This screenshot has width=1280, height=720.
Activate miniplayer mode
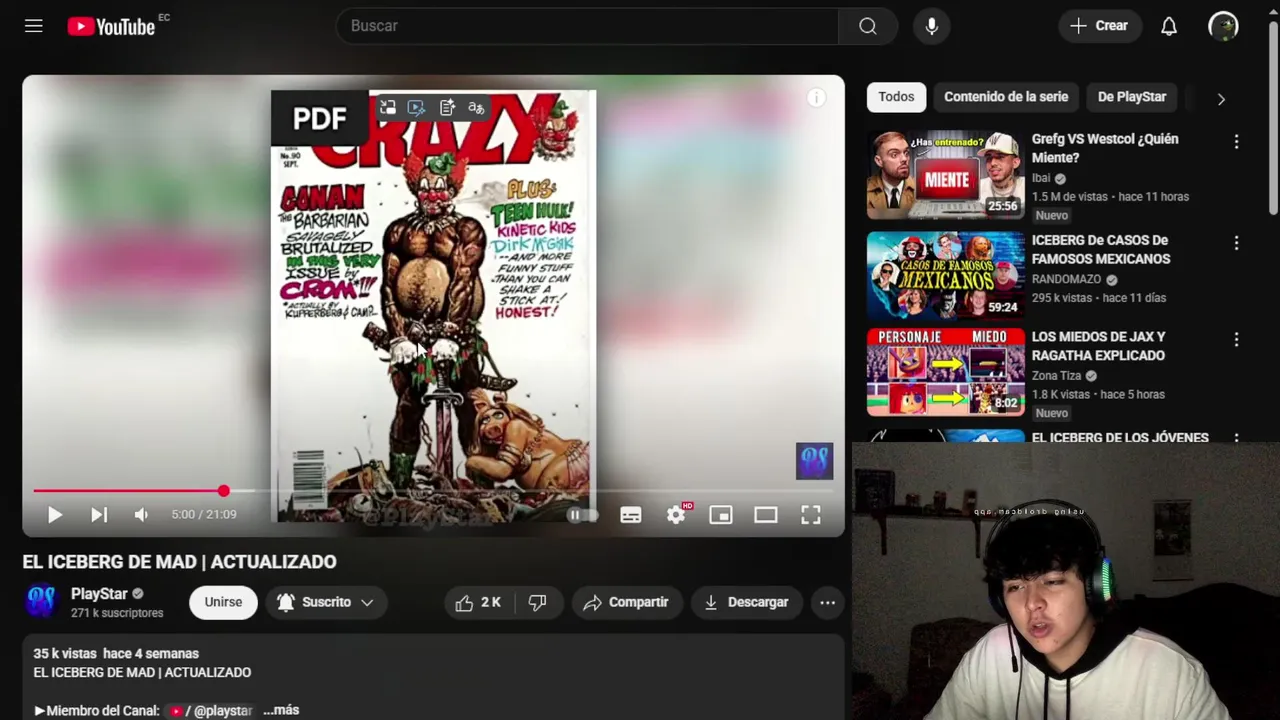[721, 515]
